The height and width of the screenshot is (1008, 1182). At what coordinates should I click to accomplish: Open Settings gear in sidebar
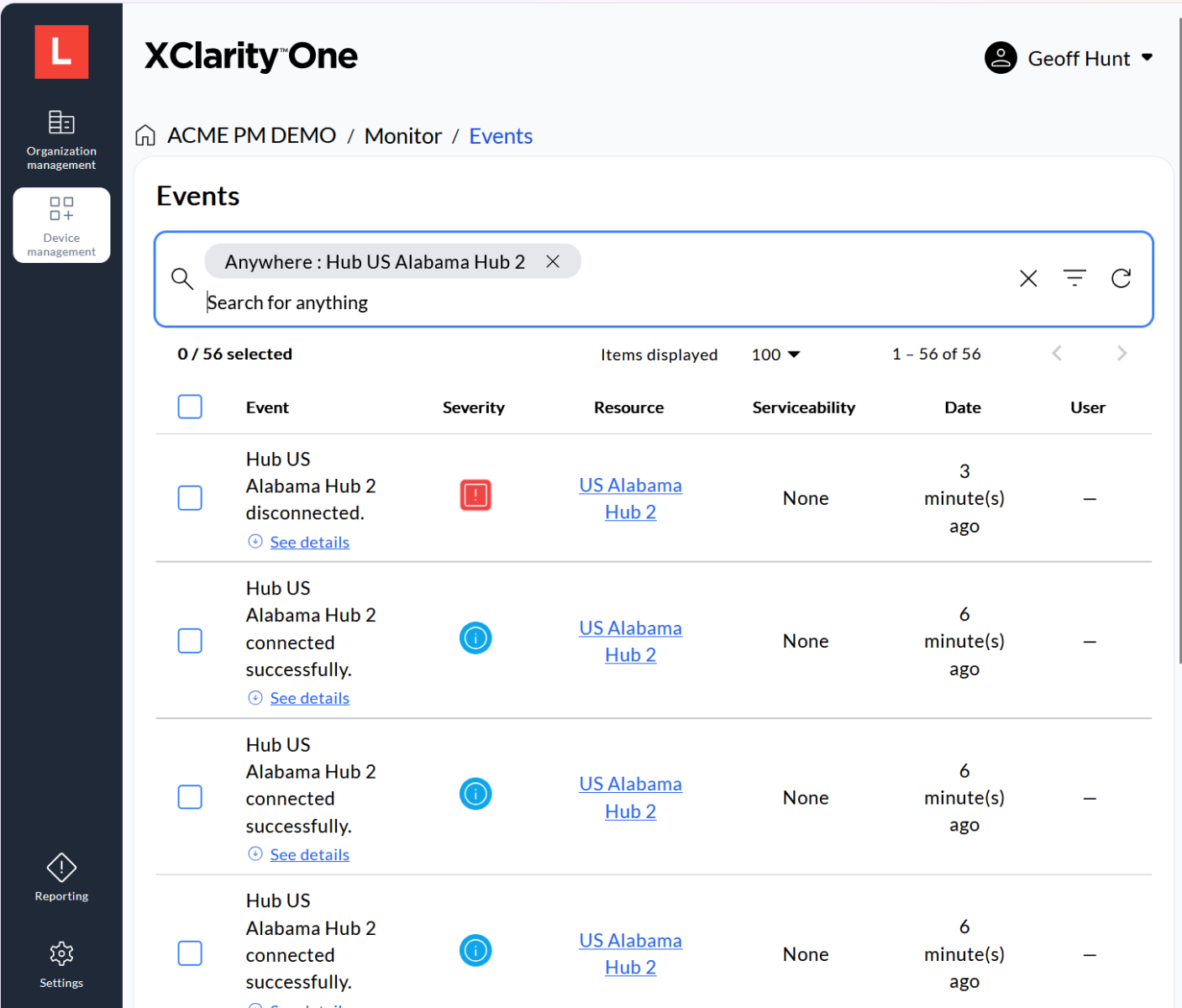pyautogui.click(x=61, y=965)
